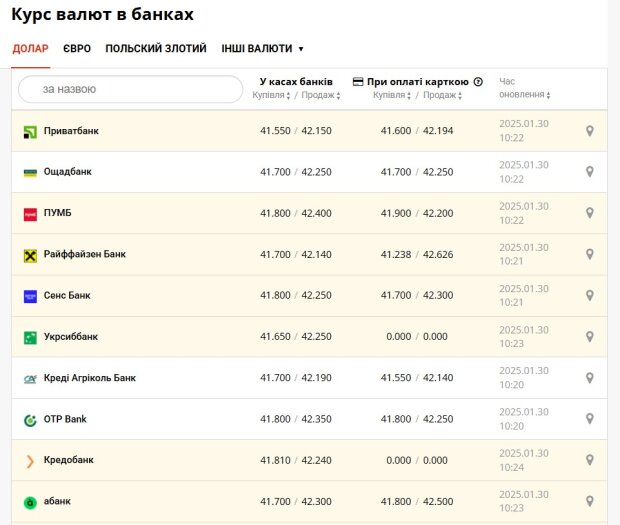Viewport: 620px width, 525px height.
Task: Click the Райффайзен Банк yellow logo
Action: 30,256
